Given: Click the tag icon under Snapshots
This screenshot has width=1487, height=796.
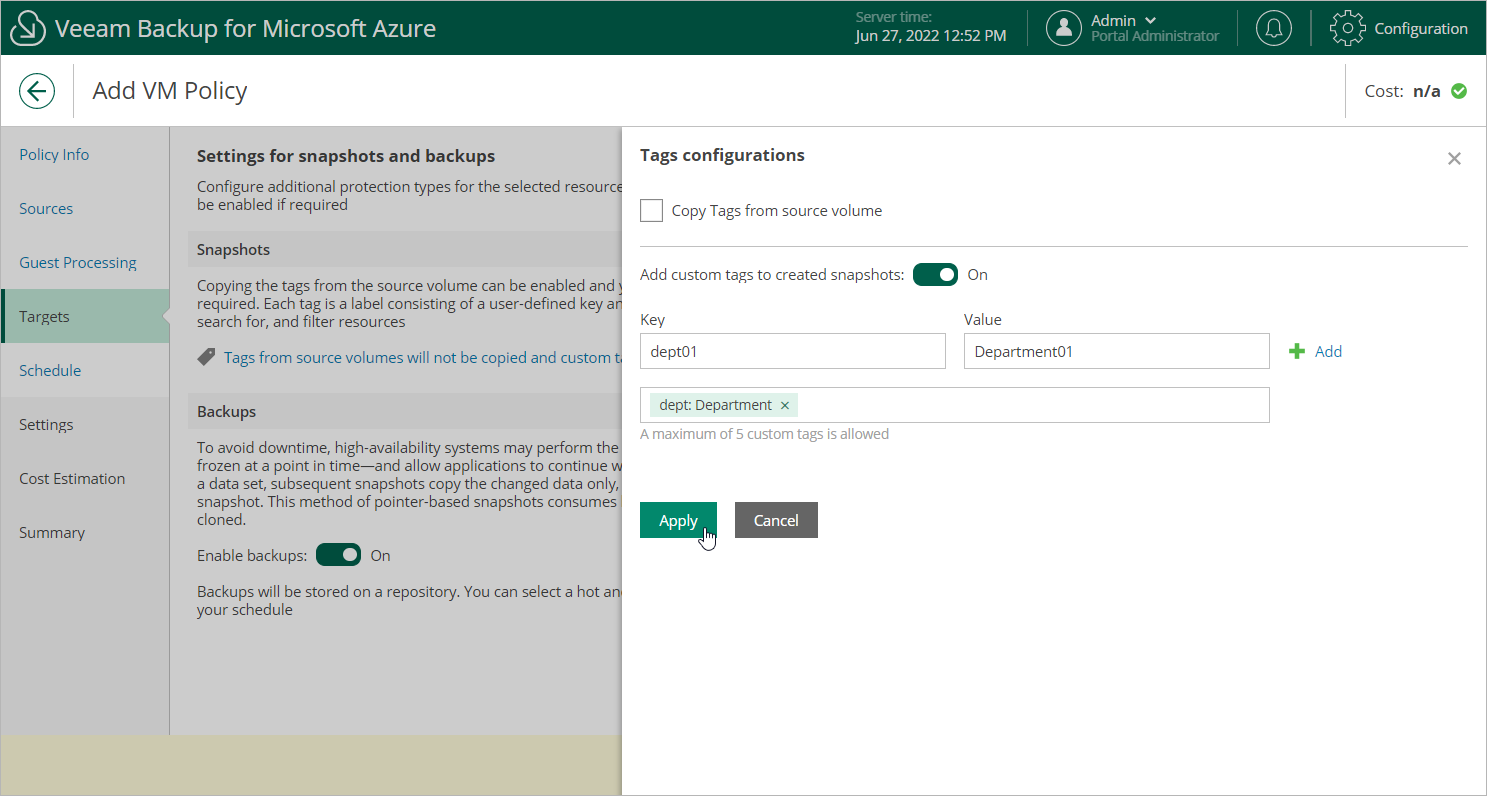Looking at the screenshot, I should pyautogui.click(x=206, y=357).
